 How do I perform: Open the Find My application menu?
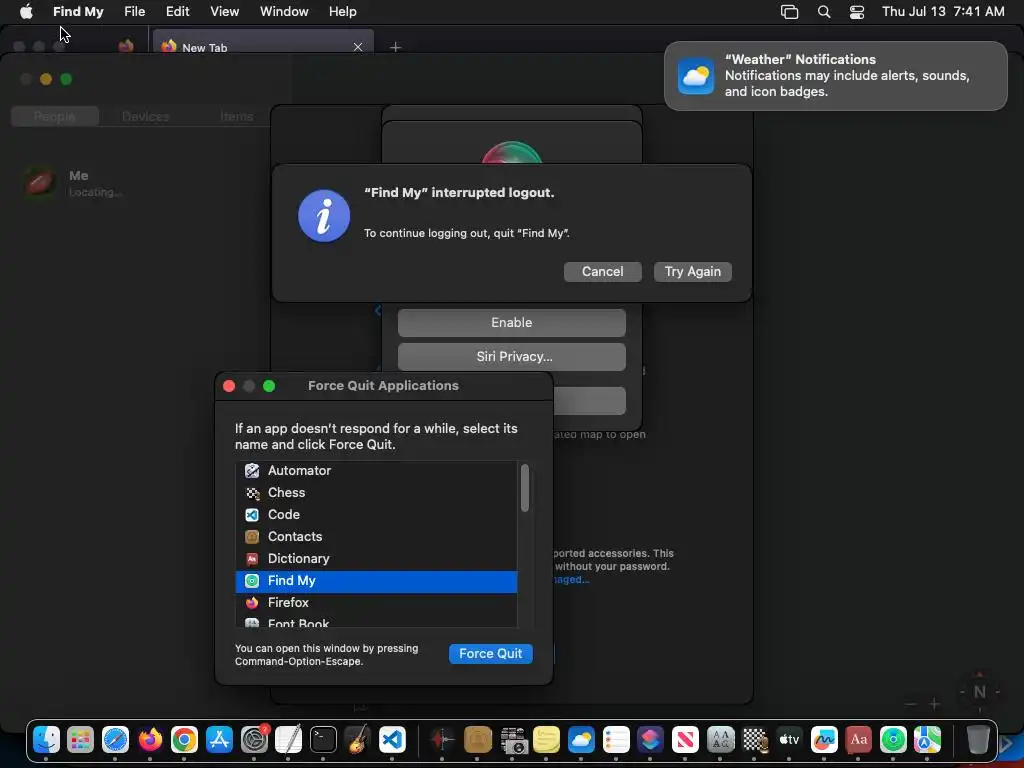pos(78,12)
